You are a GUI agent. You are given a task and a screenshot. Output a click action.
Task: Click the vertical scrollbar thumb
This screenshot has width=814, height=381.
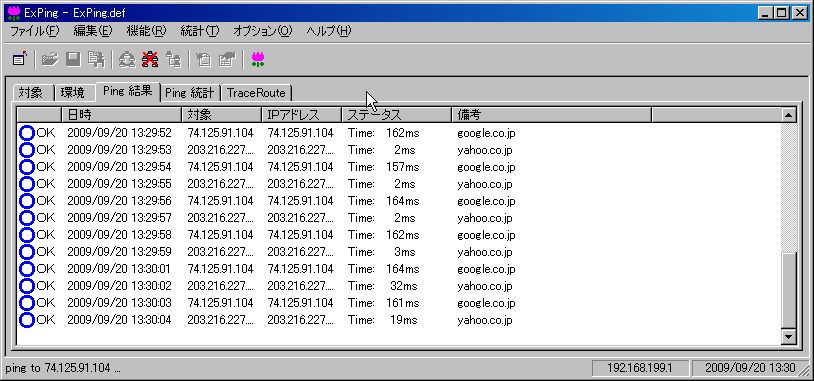coord(789,291)
